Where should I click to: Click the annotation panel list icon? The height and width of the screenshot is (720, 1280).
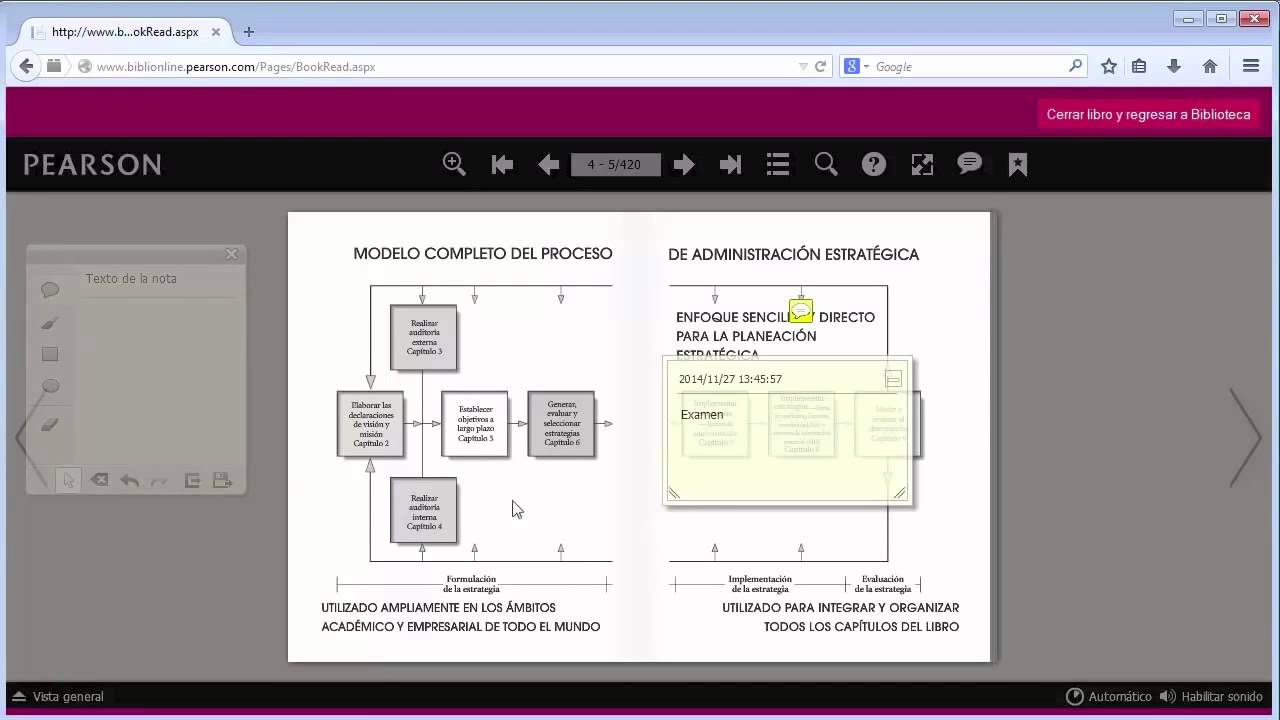[192, 480]
